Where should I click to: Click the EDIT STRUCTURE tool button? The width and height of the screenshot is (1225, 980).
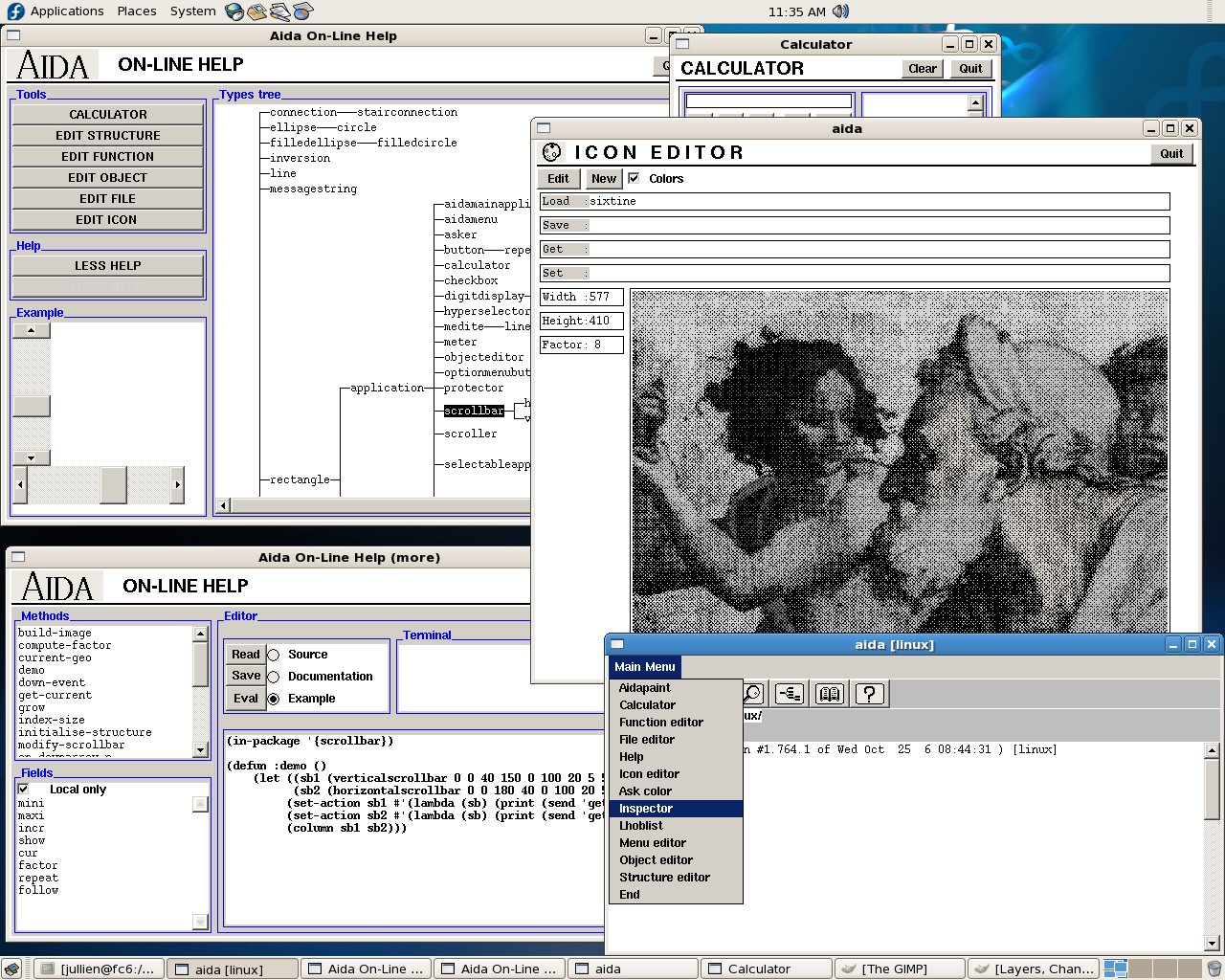(x=108, y=135)
